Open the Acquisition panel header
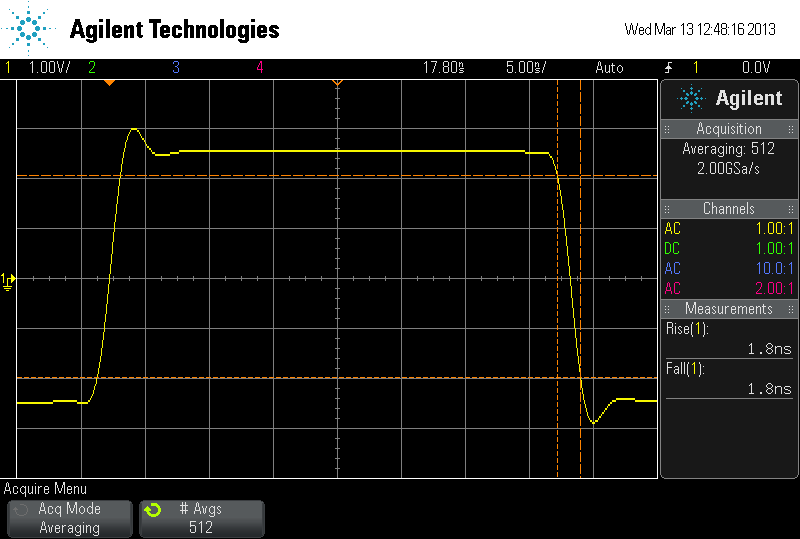Image resolution: width=800 pixels, height=539 pixels. click(x=729, y=129)
